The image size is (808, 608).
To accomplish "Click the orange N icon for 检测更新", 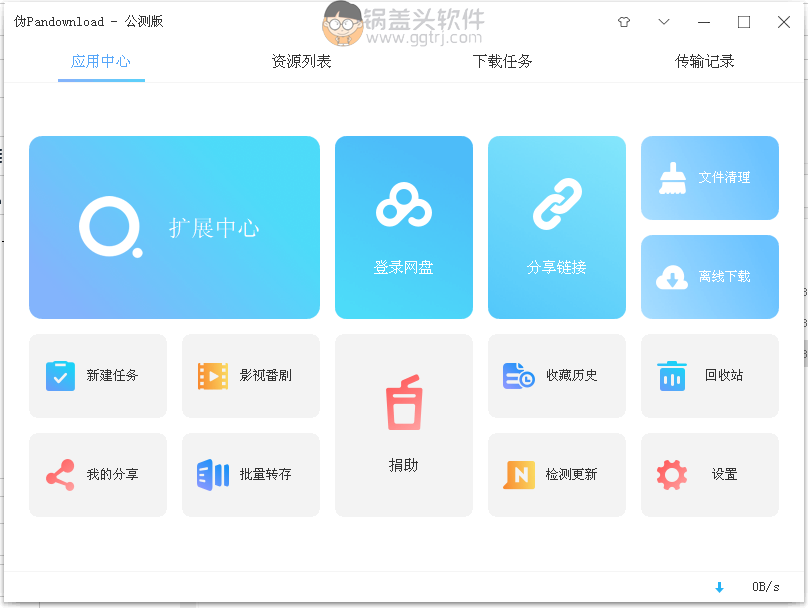I will coord(519,475).
